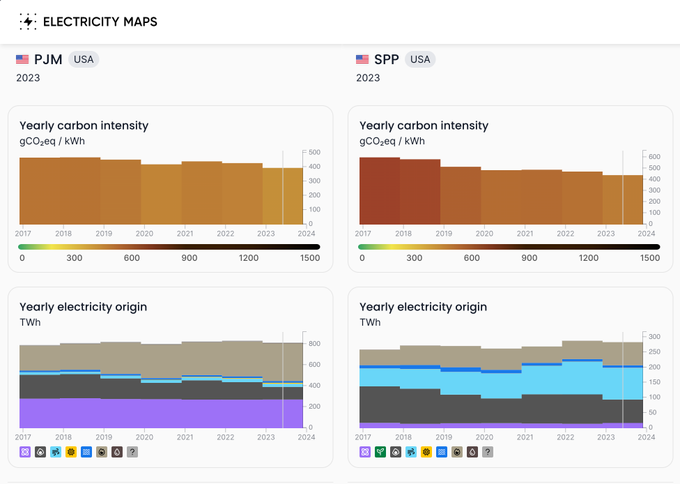
Task: Click the gas legend icon in PJM origin chart
Action: 101,452
